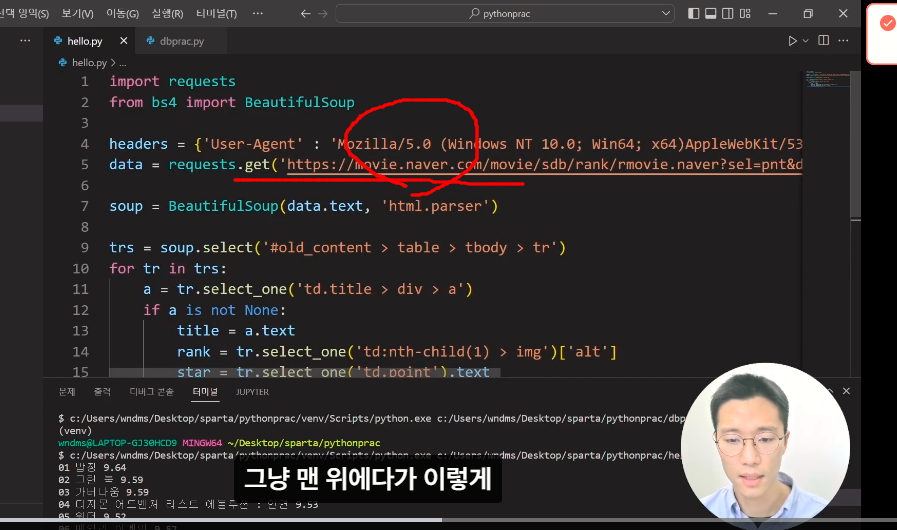The width and height of the screenshot is (897, 530).
Task: Switch to the 출력 panel tab
Action: click(x=102, y=392)
